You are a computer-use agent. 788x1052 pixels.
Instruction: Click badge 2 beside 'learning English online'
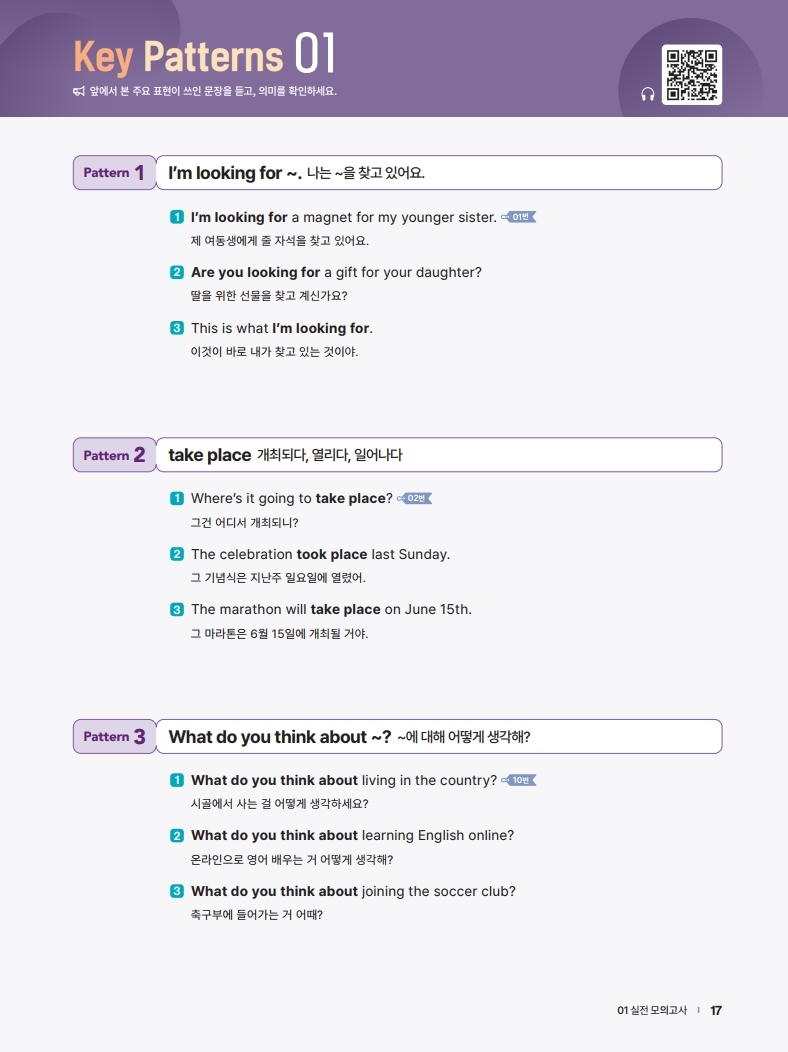(177, 835)
